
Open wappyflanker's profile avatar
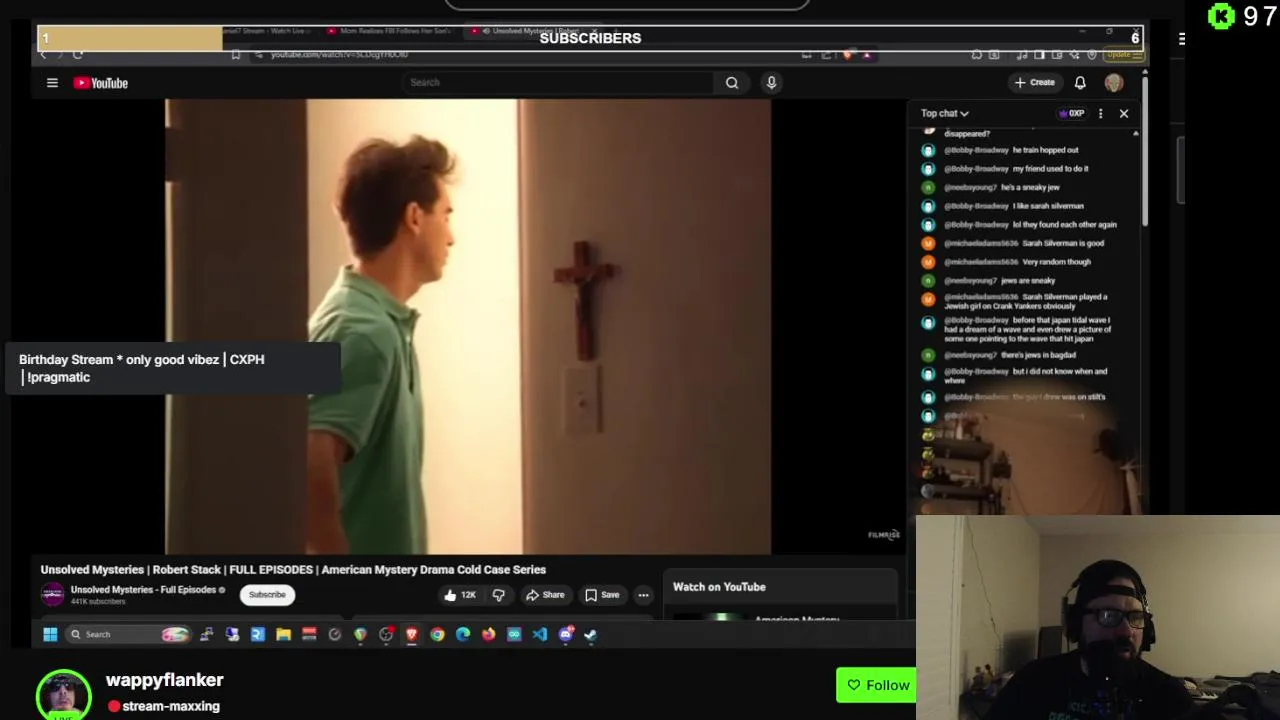(64, 695)
